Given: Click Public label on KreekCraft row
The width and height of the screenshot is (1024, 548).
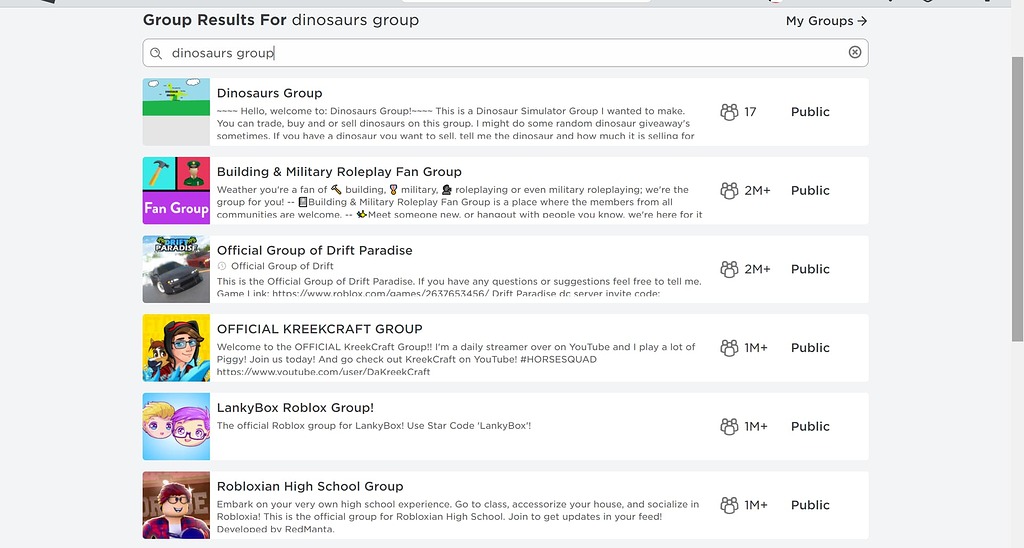Looking at the screenshot, I should [x=810, y=347].
